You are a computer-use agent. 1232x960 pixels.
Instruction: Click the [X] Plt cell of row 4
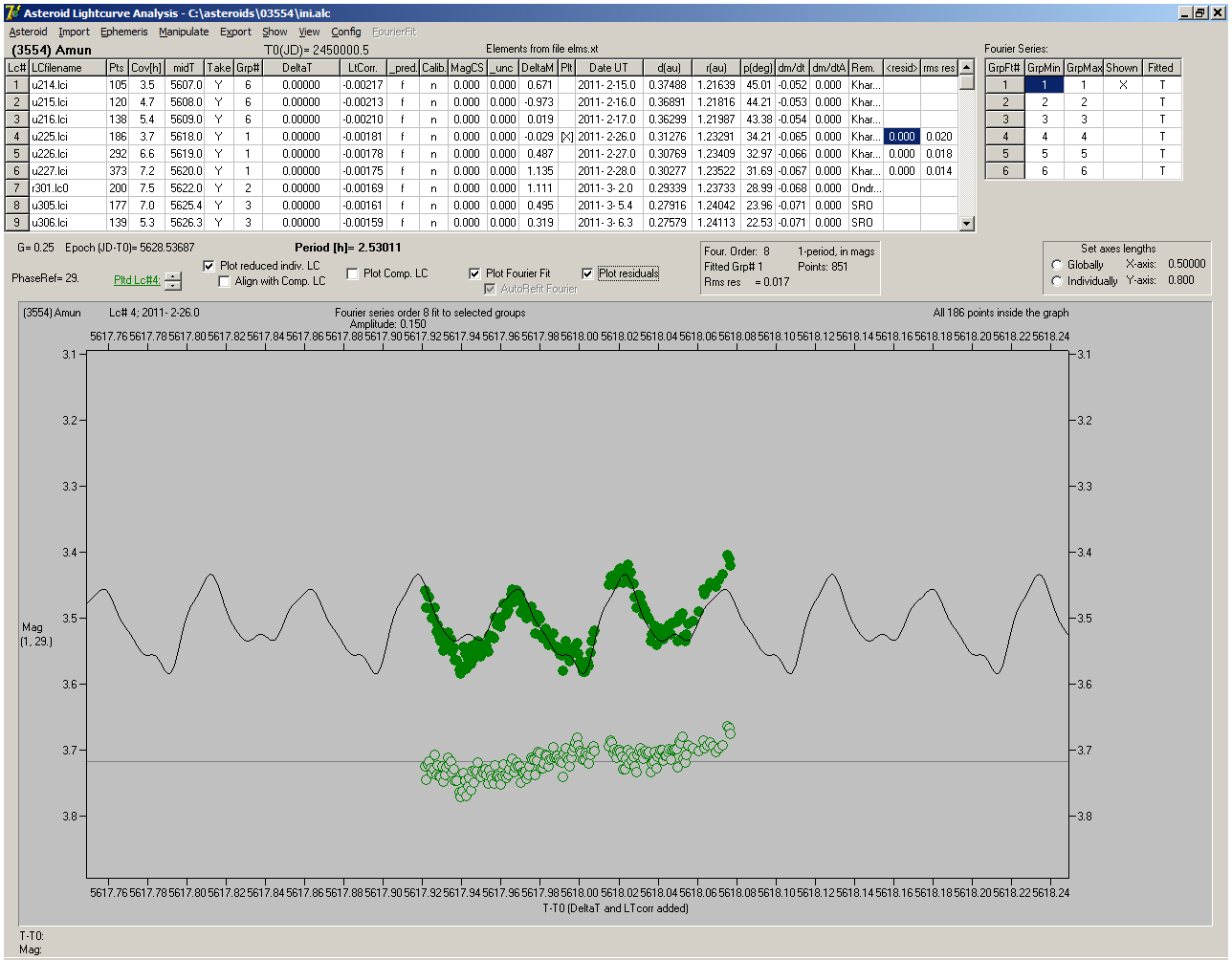(567, 137)
